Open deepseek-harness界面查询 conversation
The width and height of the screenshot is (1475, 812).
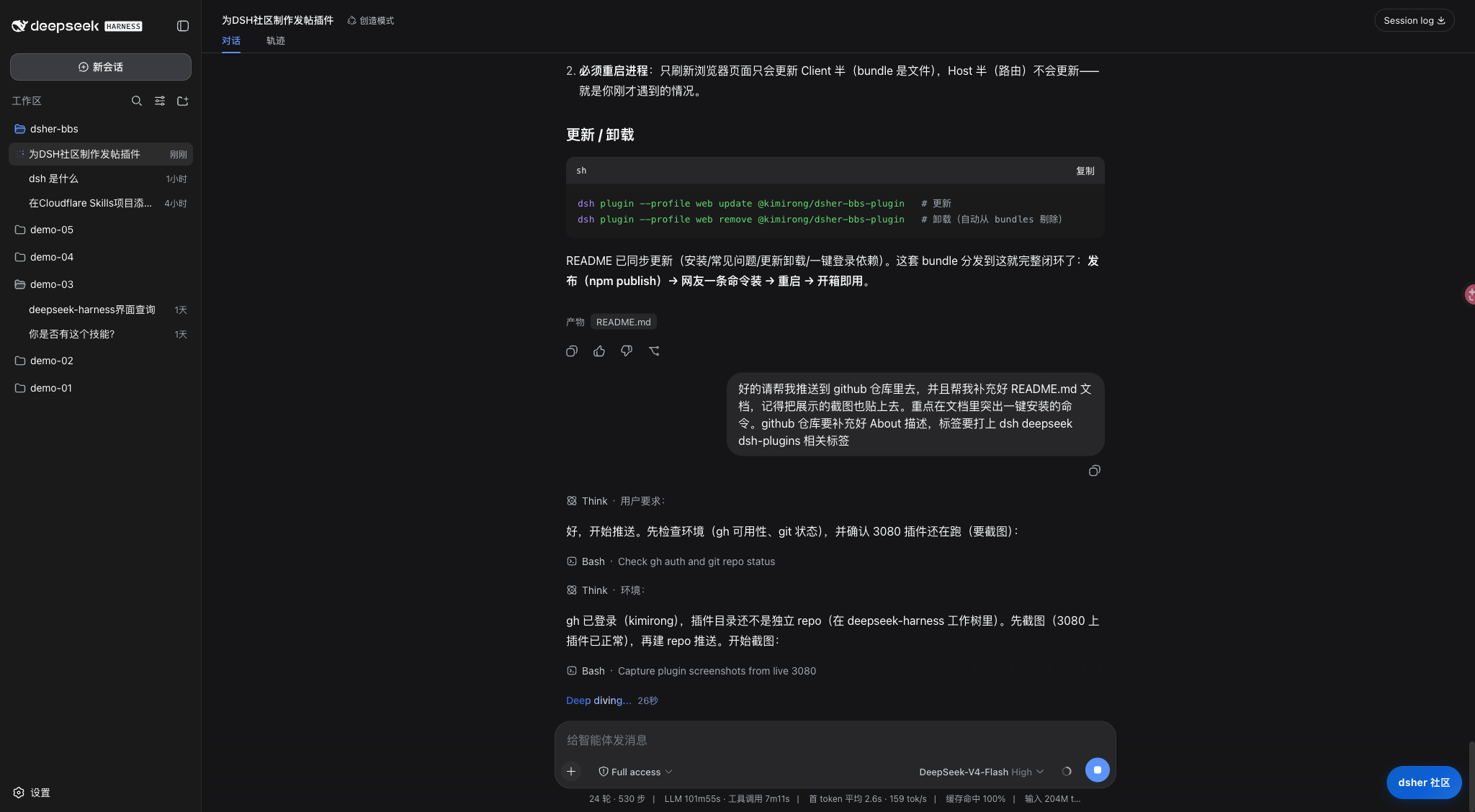click(x=101, y=310)
